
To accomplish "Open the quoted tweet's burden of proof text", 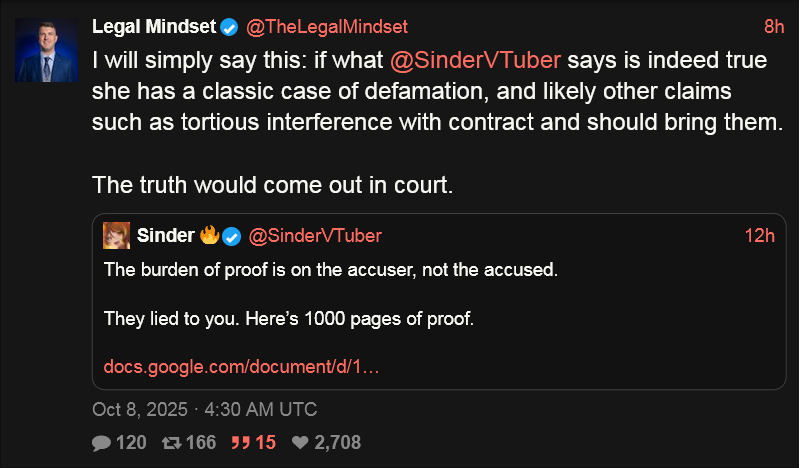I will [331, 270].
